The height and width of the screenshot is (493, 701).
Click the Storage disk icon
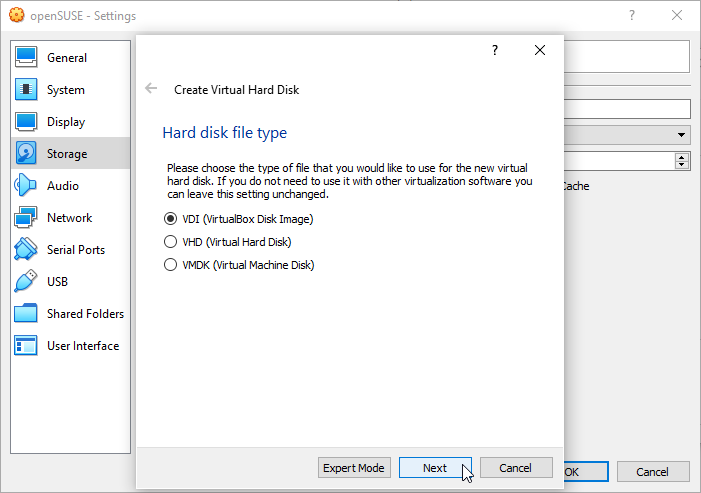(27, 154)
